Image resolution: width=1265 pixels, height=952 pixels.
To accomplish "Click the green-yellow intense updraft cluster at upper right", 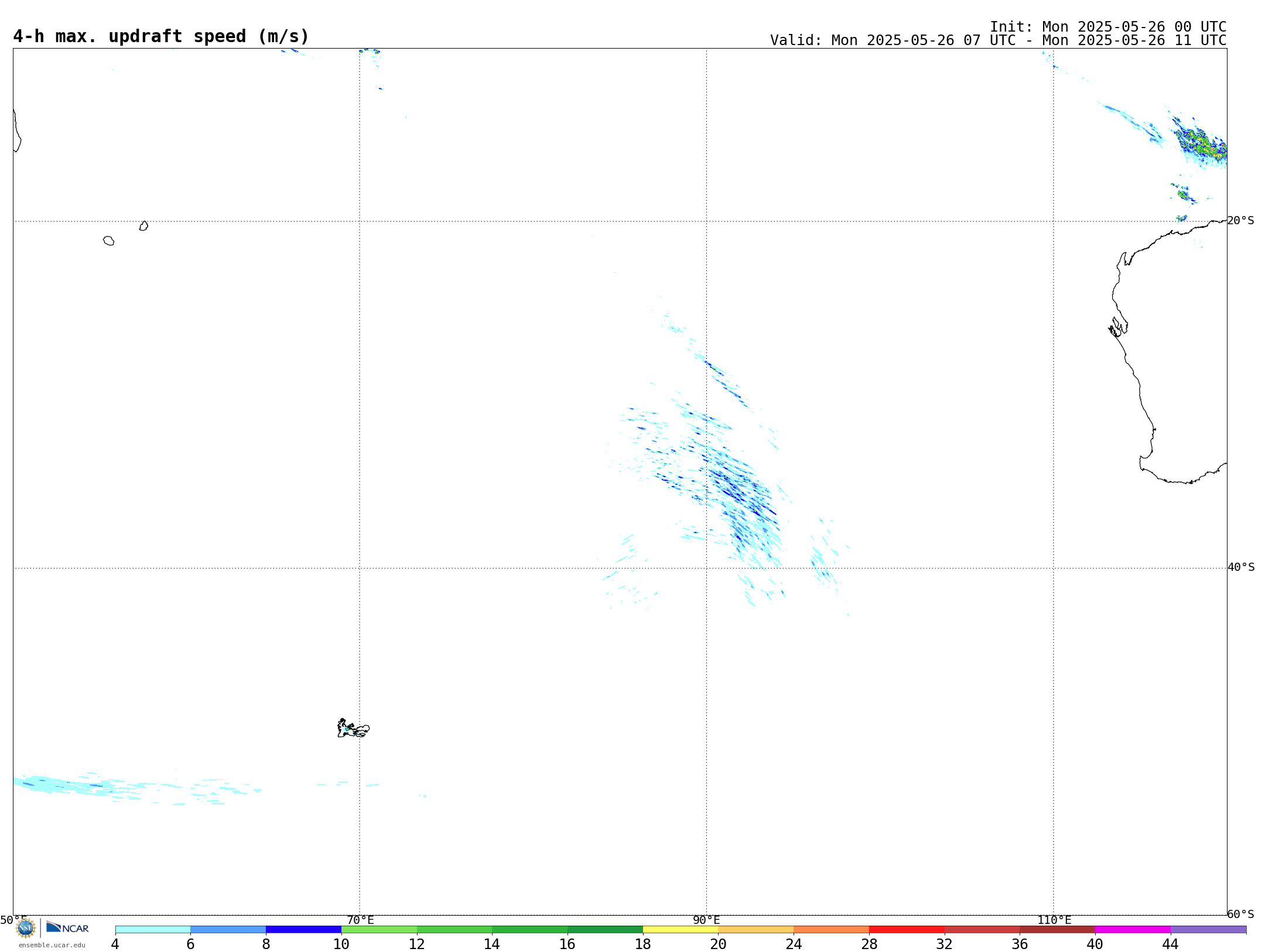I will (1201, 143).
